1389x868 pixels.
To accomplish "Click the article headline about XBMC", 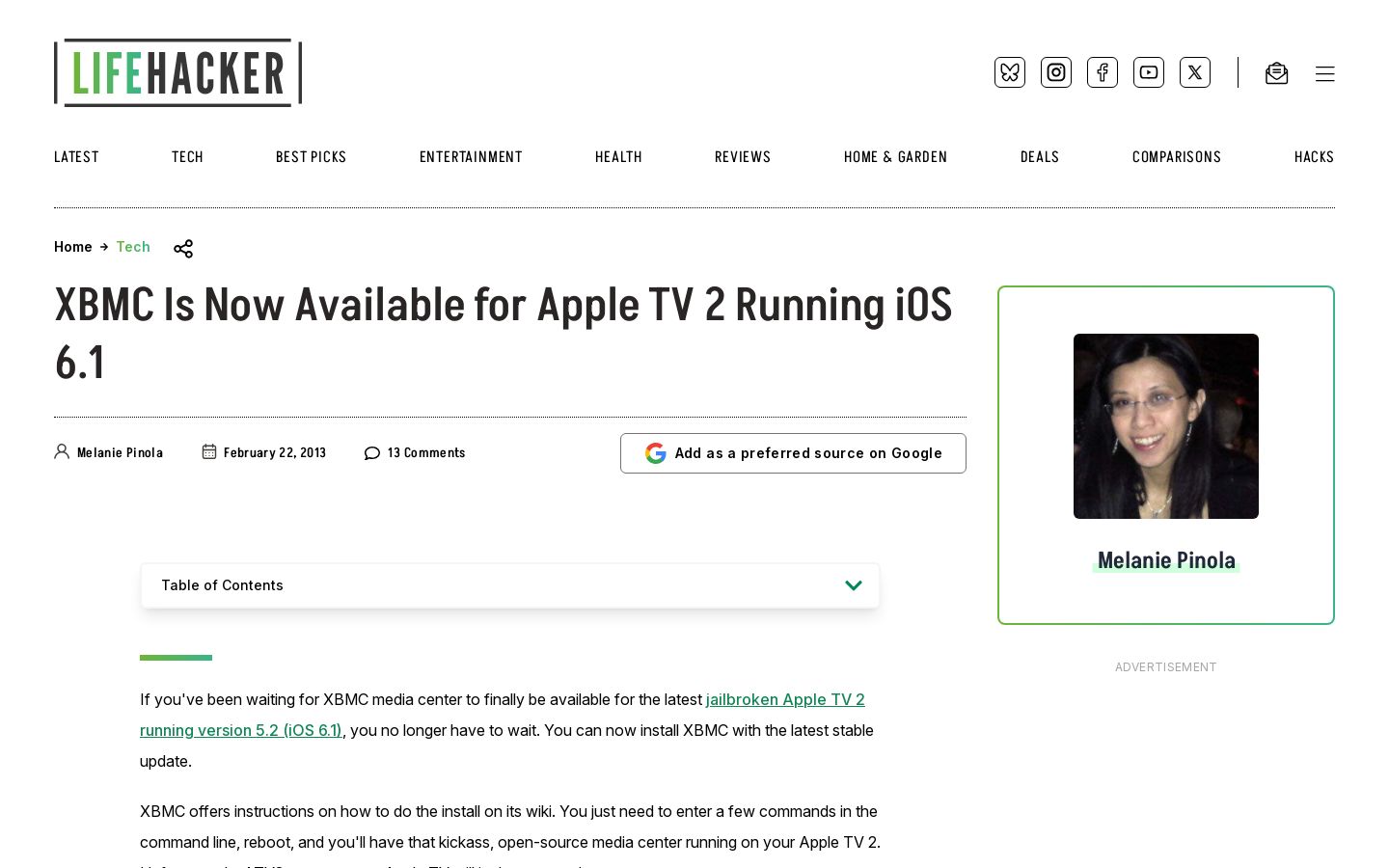I will tap(504, 334).
